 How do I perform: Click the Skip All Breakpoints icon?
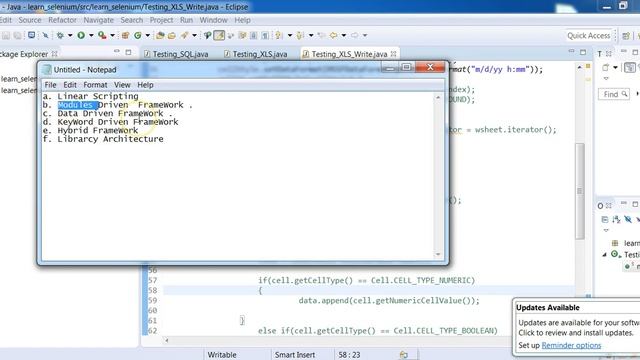coord(45,36)
